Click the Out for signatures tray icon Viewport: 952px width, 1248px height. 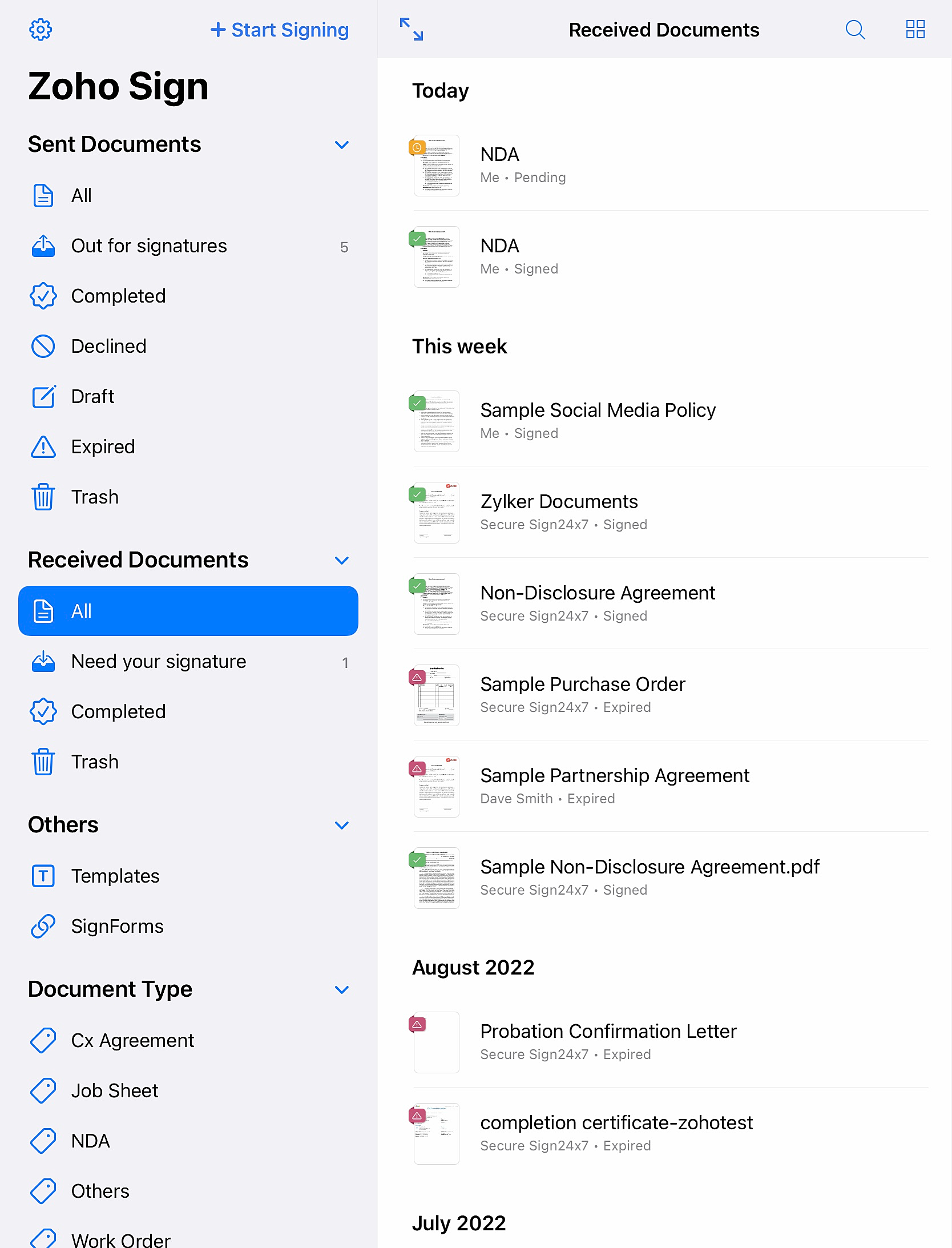point(43,246)
